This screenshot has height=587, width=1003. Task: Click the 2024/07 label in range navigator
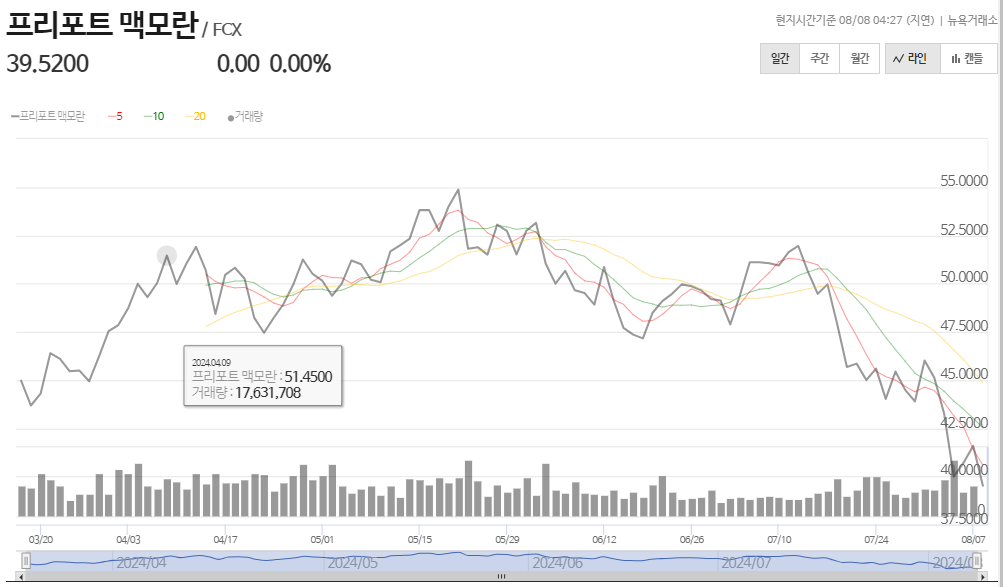coord(746,563)
